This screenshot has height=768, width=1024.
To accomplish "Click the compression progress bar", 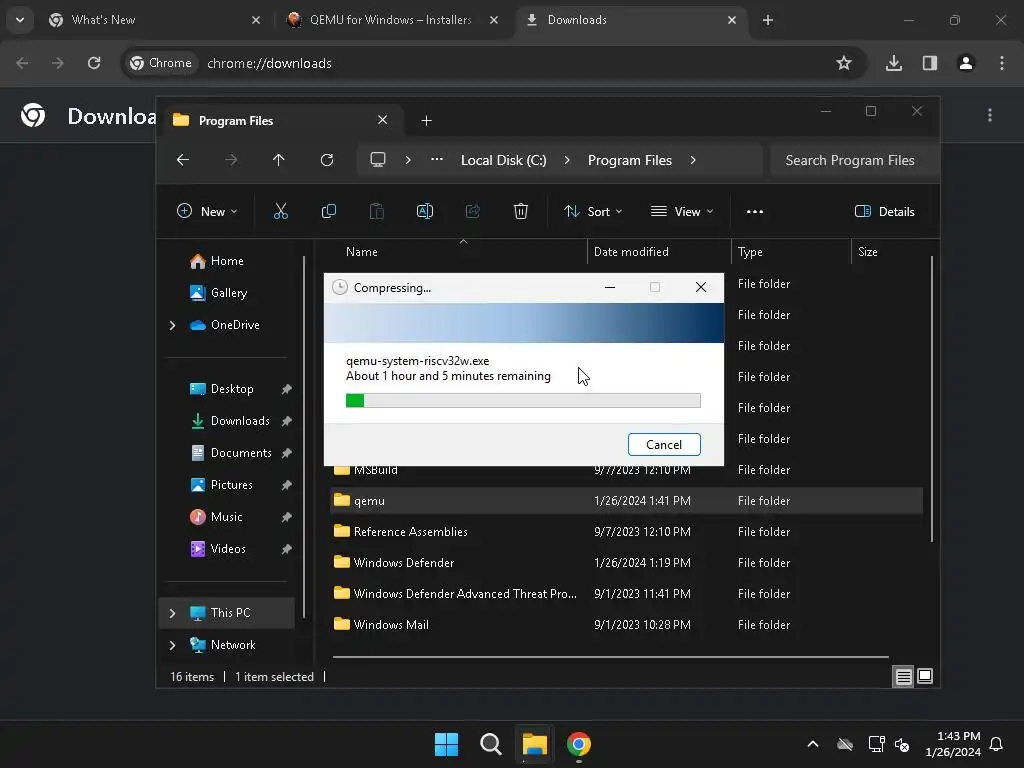I will tap(523, 400).
